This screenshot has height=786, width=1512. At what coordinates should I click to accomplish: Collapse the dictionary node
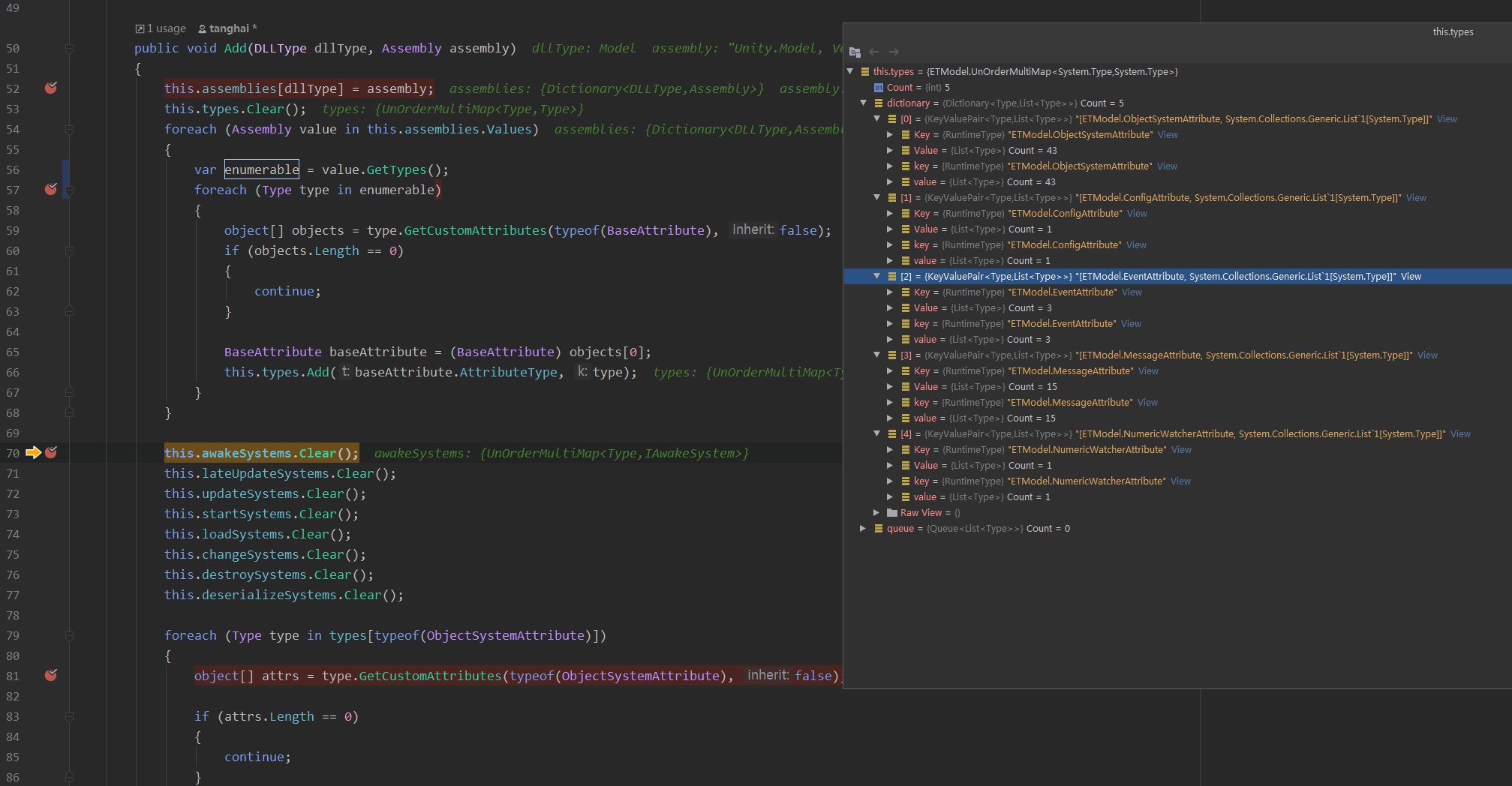pyautogui.click(x=863, y=103)
